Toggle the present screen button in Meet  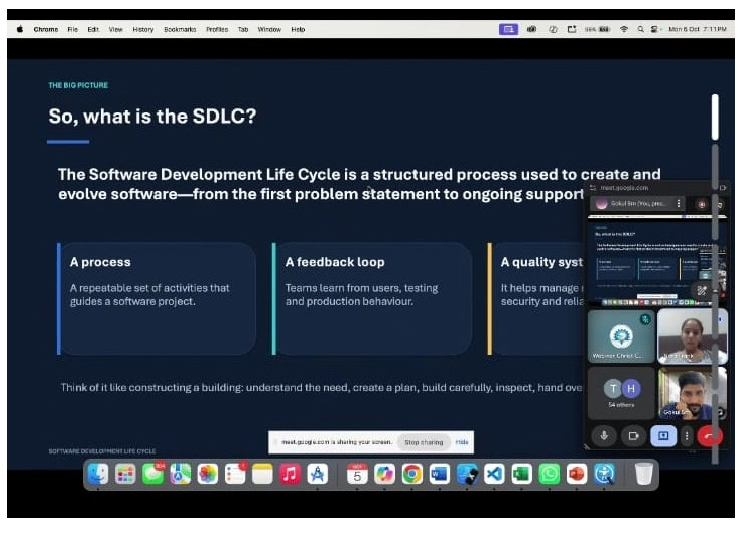point(663,436)
